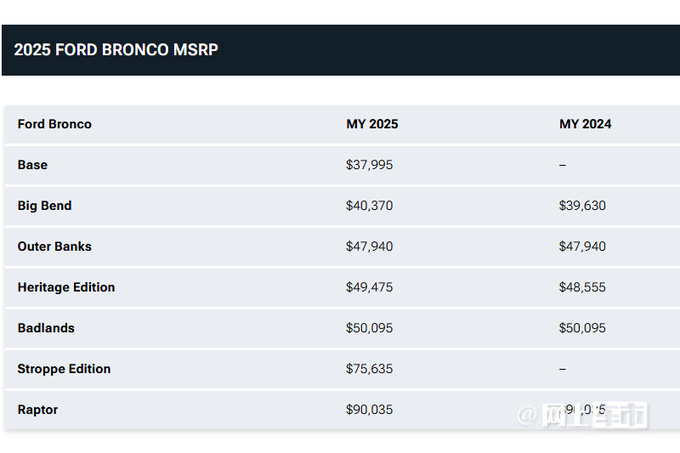The width and height of the screenshot is (680, 453).
Task: Click the $90,035 Raptor 2025 price
Action: pos(369,410)
